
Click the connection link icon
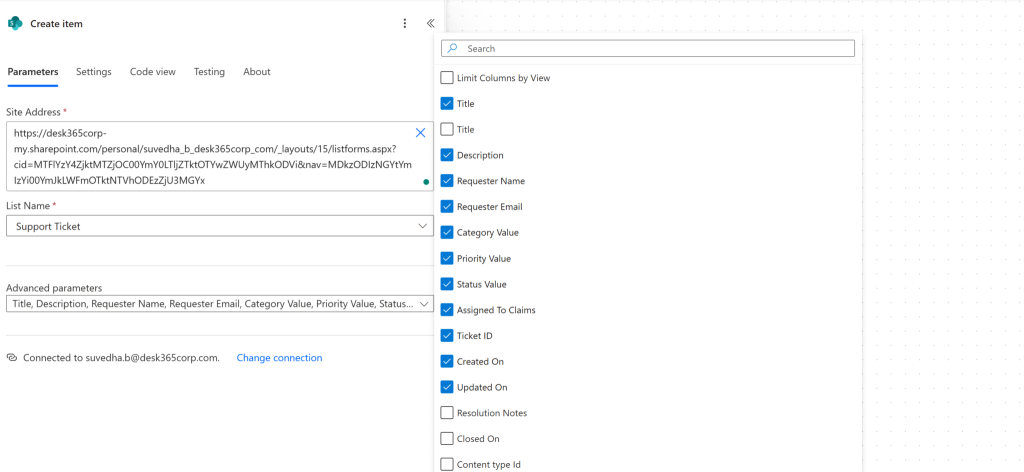(x=12, y=358)
